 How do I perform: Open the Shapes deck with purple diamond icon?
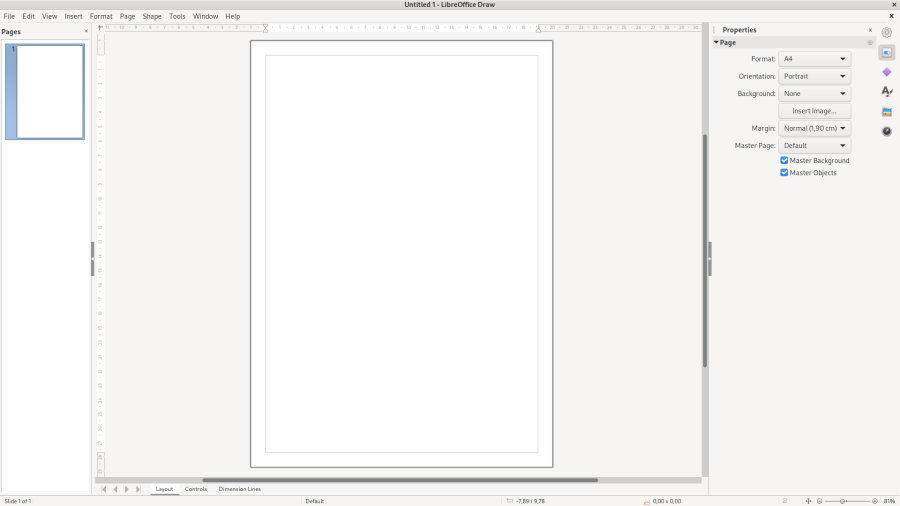[886, 72]
